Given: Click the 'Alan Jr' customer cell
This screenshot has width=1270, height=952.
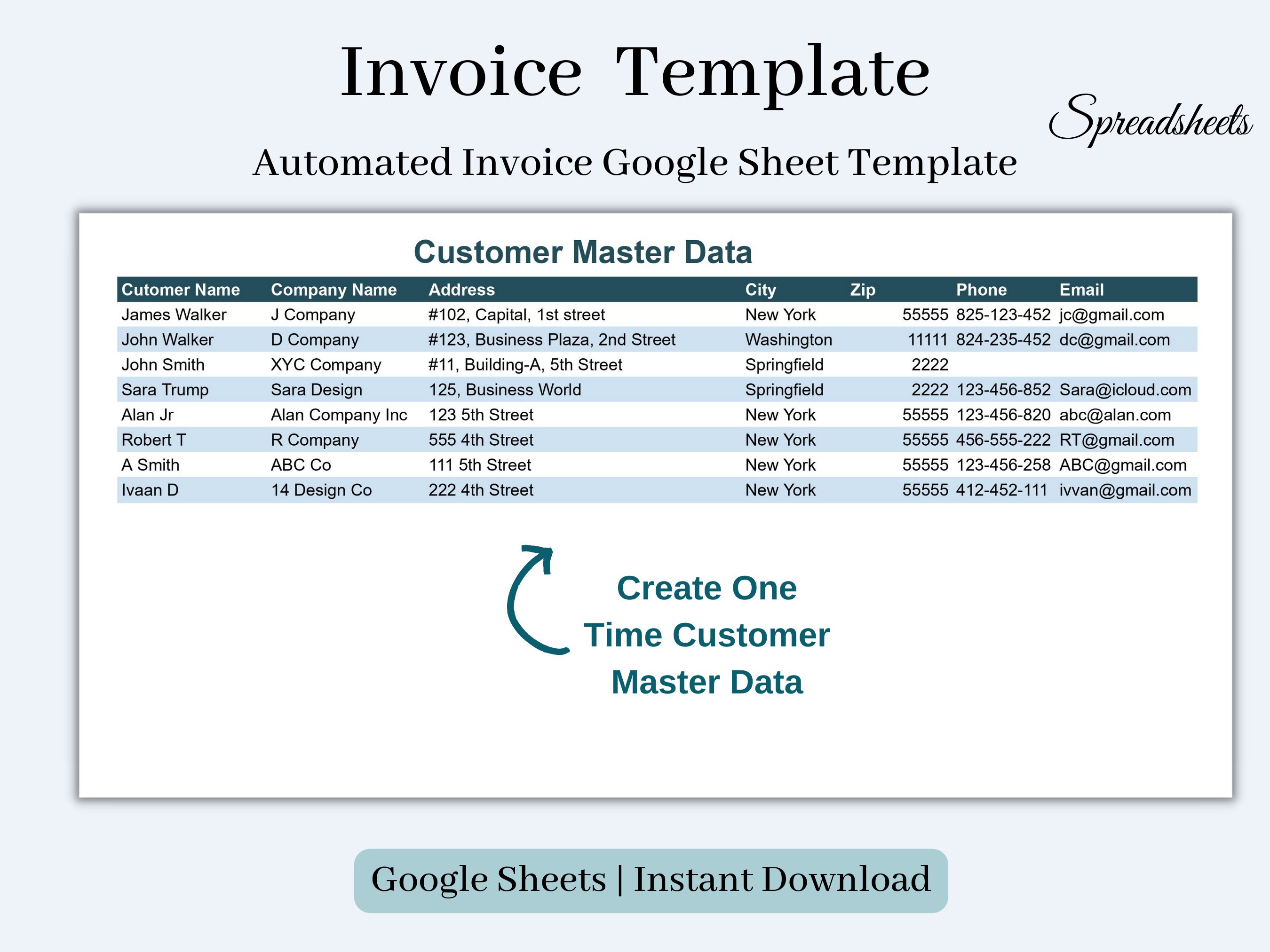Looking at the screenshot, I should point(148,415).
